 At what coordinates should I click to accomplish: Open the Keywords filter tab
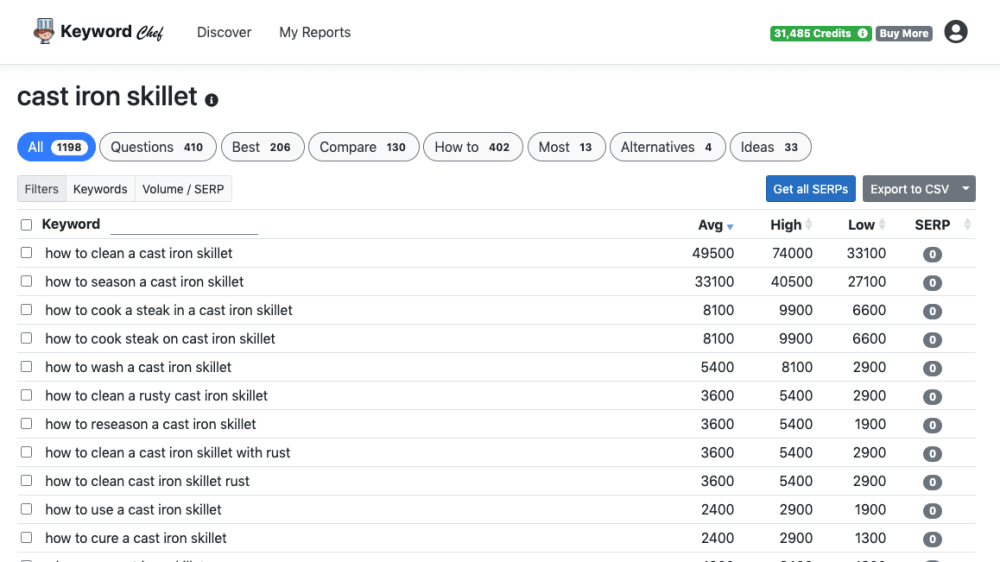point(100,189)
